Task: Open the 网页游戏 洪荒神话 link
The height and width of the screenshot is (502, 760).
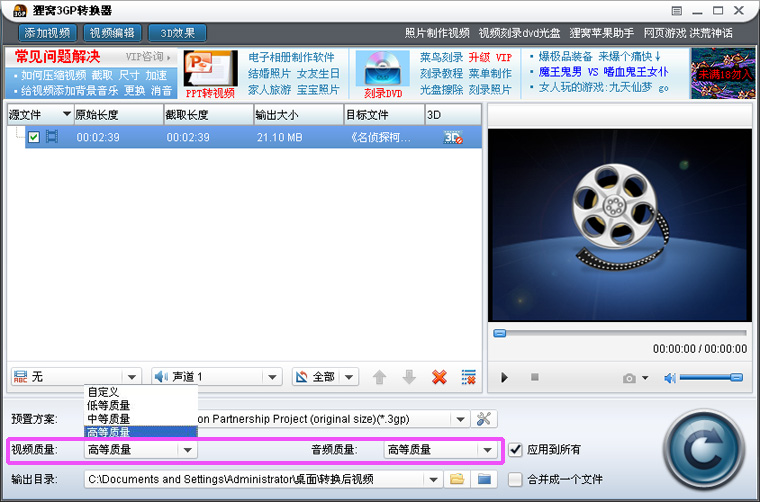Action: click(688, 33)
